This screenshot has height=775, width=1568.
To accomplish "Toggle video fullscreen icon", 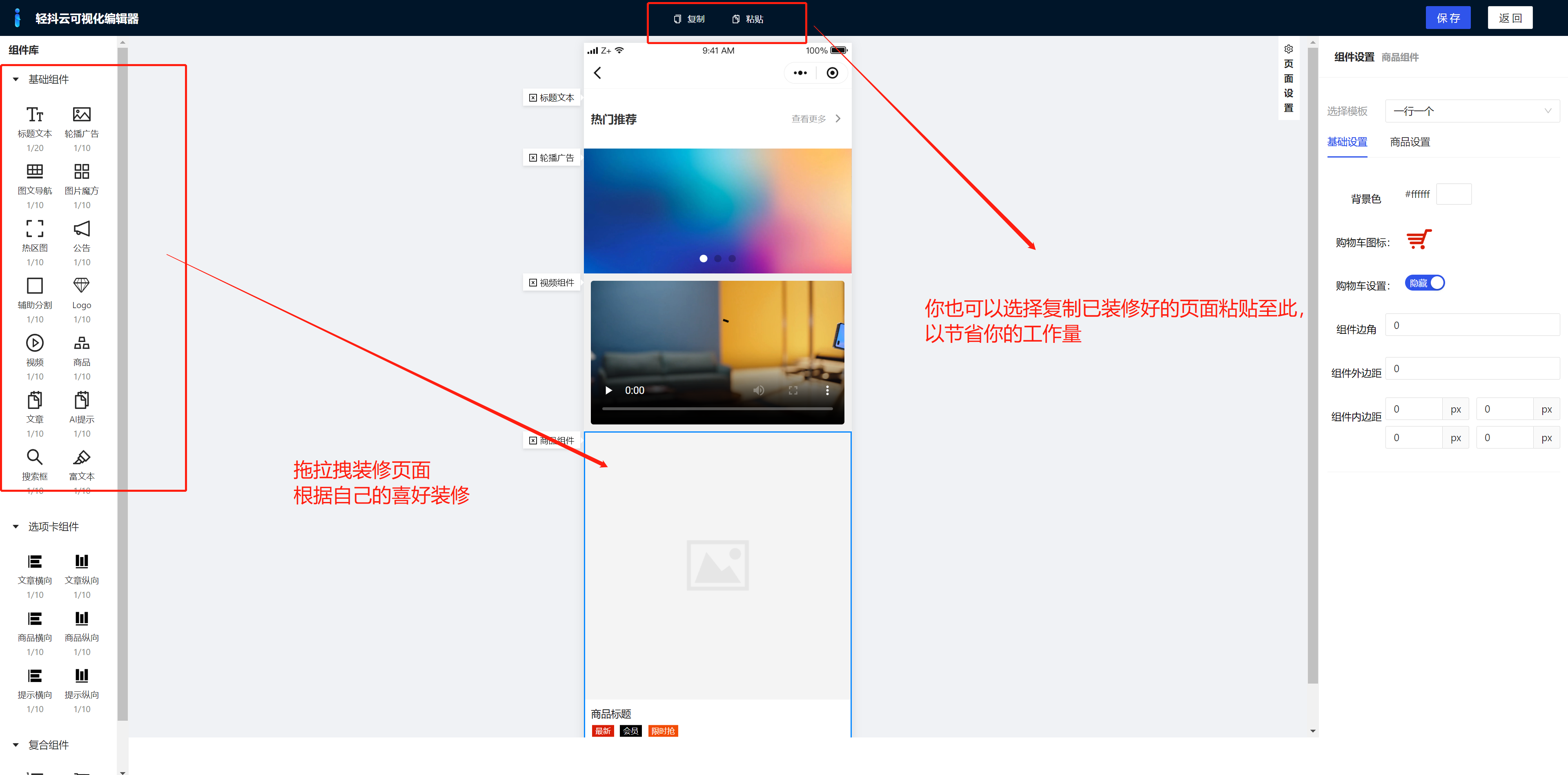I will (793, 390).
